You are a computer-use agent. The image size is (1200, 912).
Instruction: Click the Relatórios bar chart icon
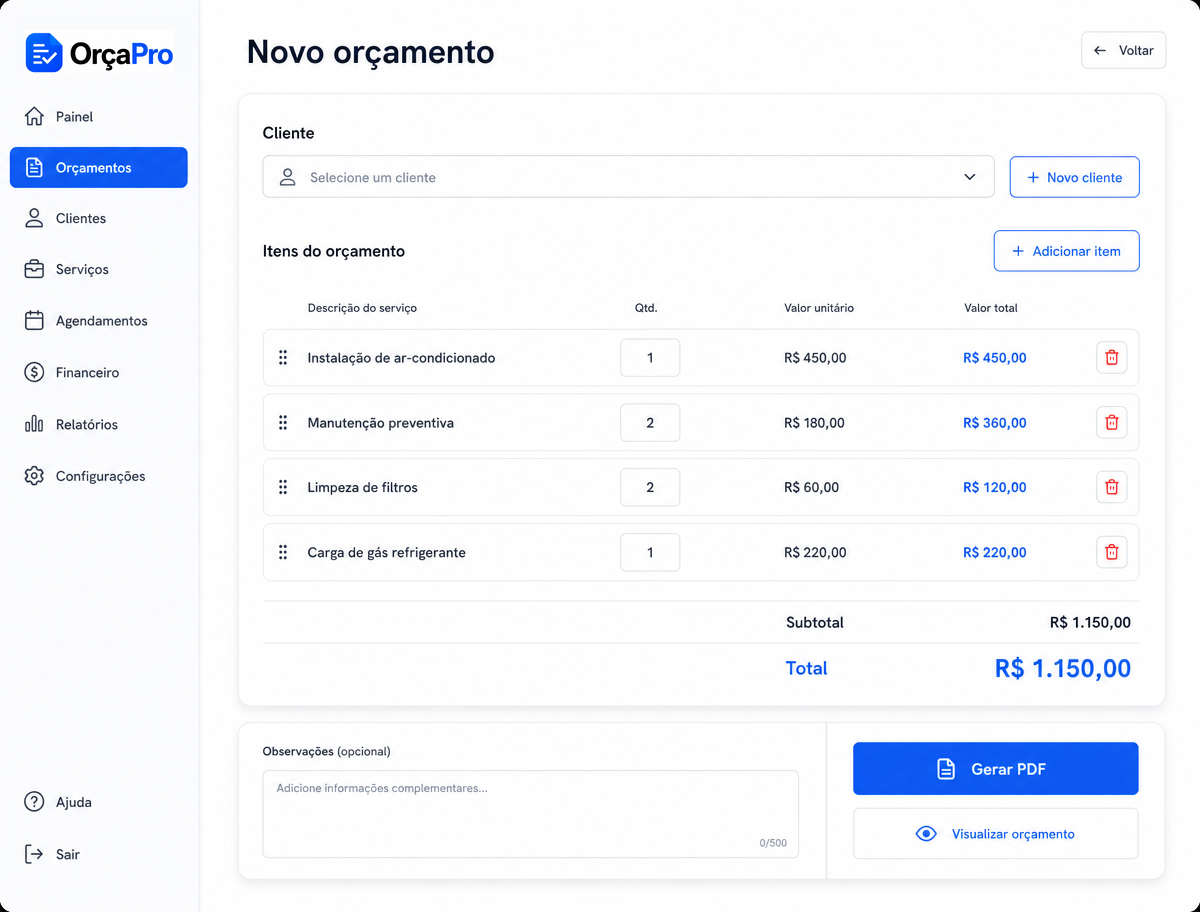(34, 424)
